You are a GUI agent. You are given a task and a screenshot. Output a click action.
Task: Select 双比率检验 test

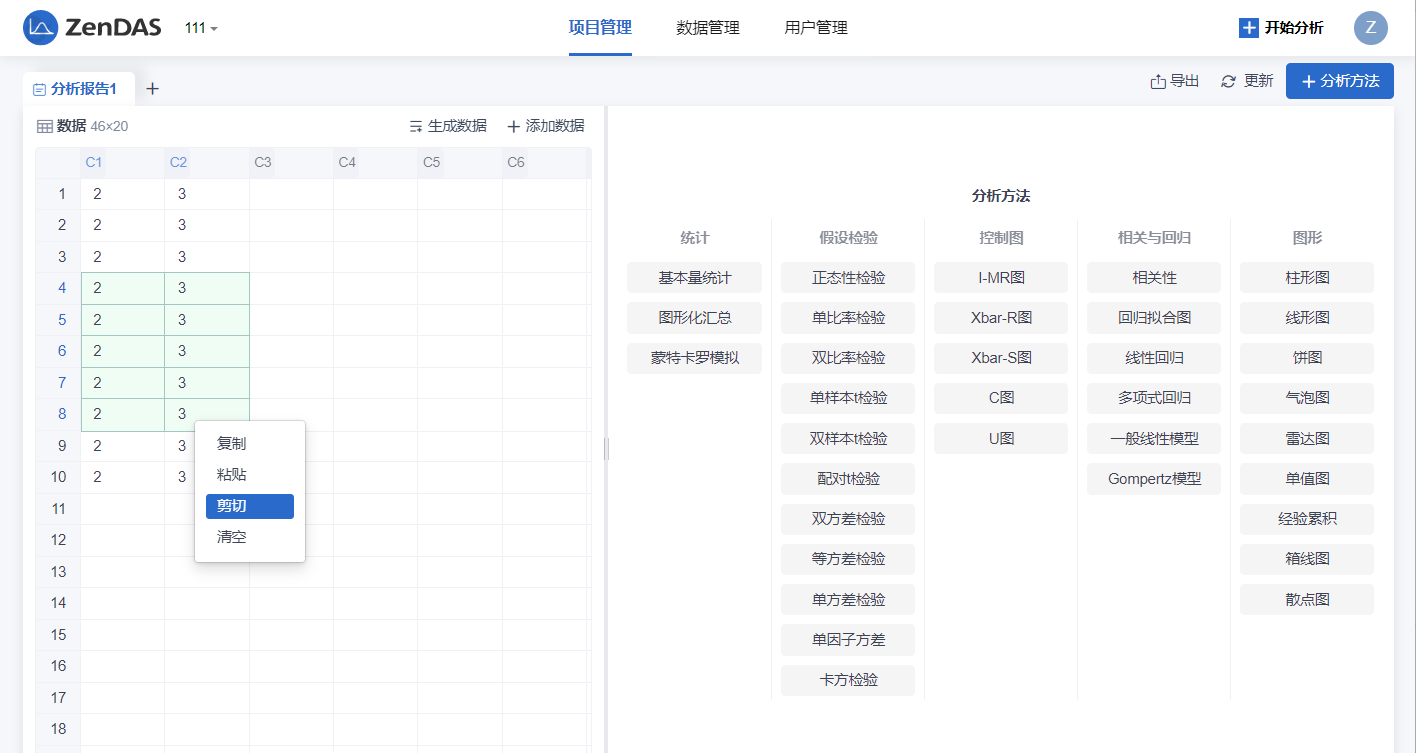coord(848,358)
